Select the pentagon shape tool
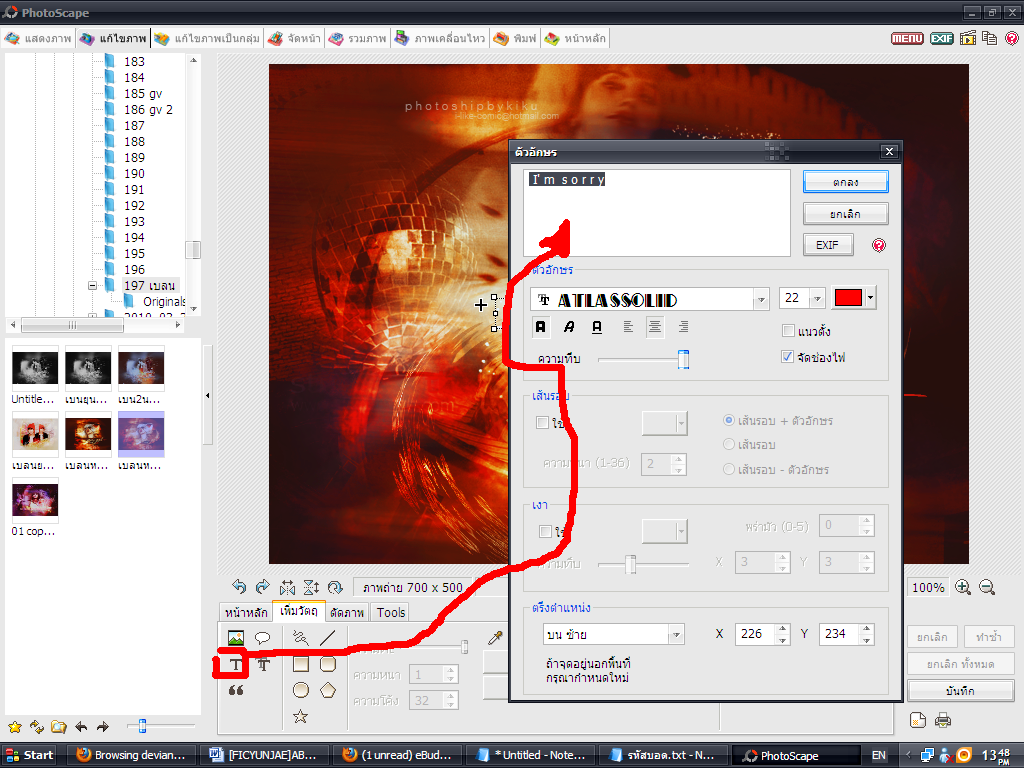Image resolution: width=1024 pixels, height=768 pixels. click(328, 690)
